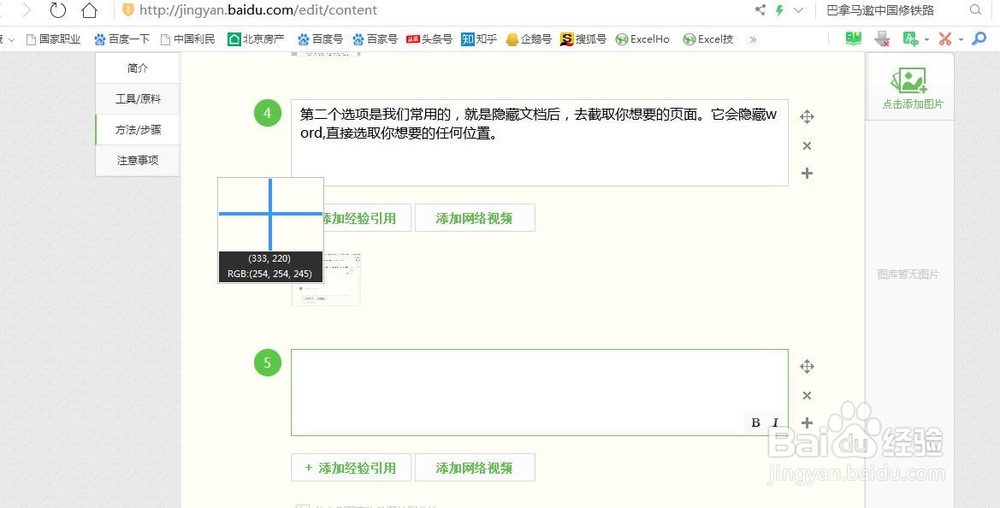Screen dimensions: 1000x508
Task: Switch to the 注意事项 section tab
Action: pos(138,160)
